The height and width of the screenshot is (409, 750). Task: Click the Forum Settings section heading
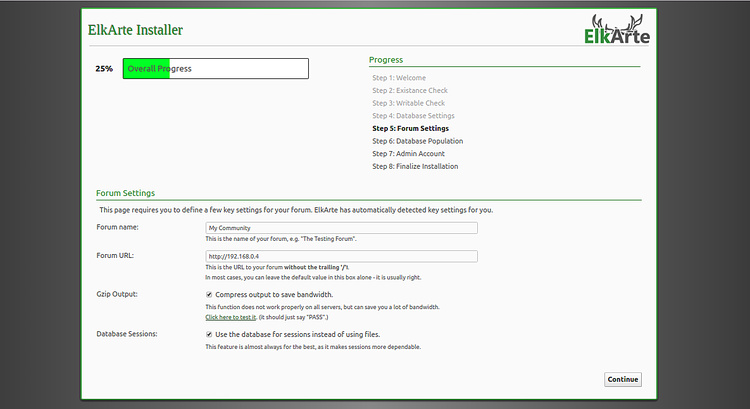(x=125, y=193)
